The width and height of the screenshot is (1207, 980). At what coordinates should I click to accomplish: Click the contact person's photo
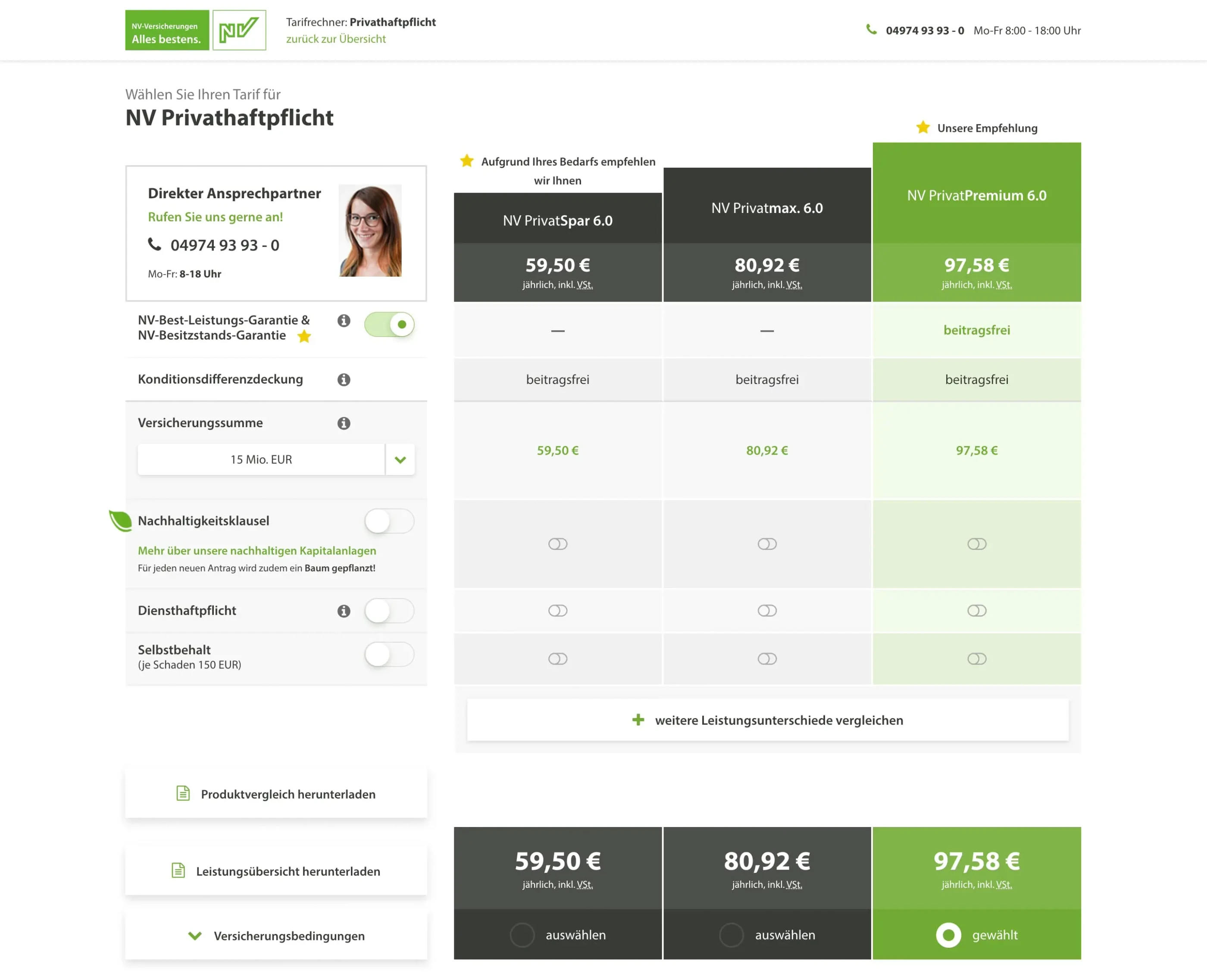370,230
